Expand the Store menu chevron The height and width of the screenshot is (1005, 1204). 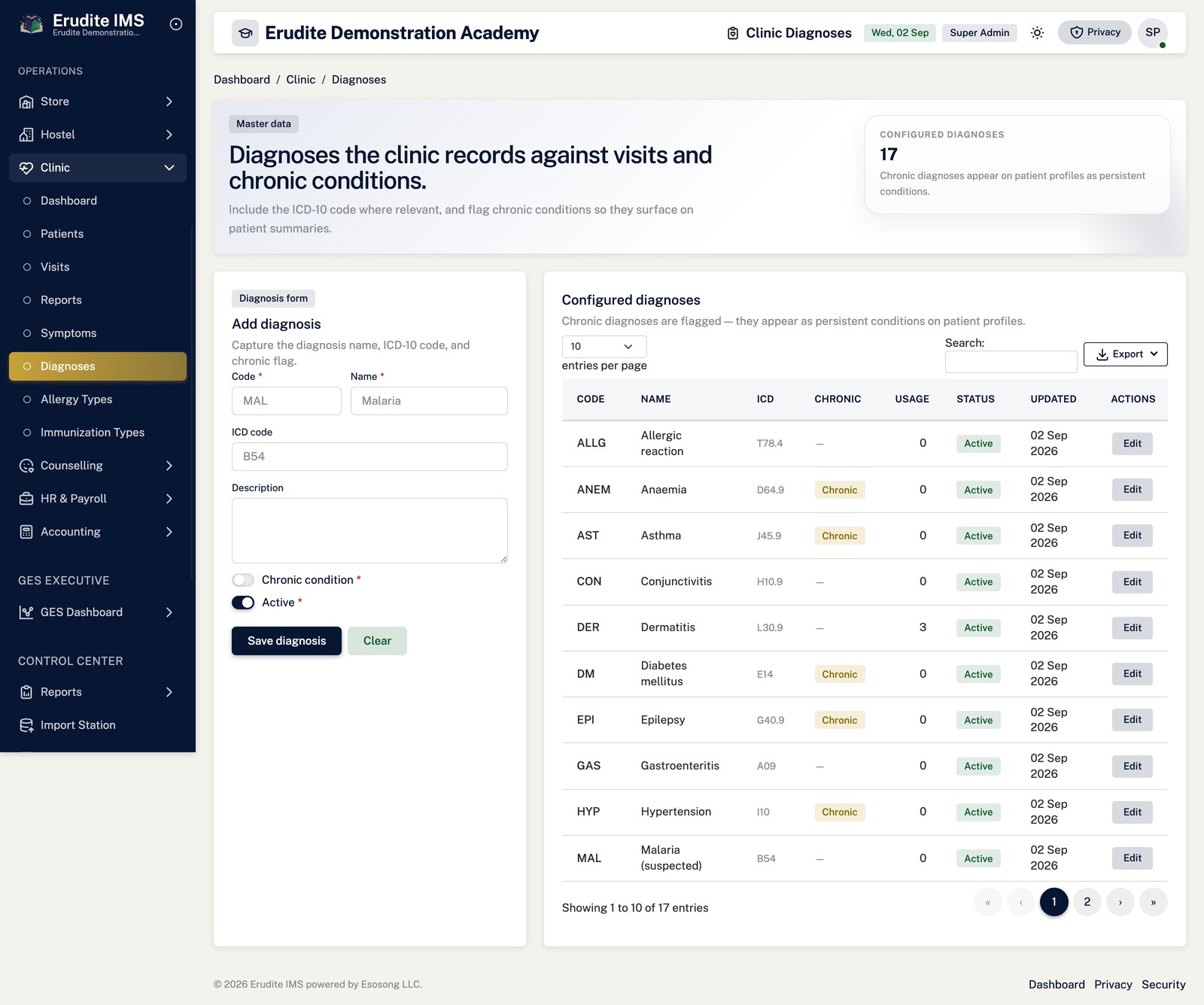pos(169,102)
